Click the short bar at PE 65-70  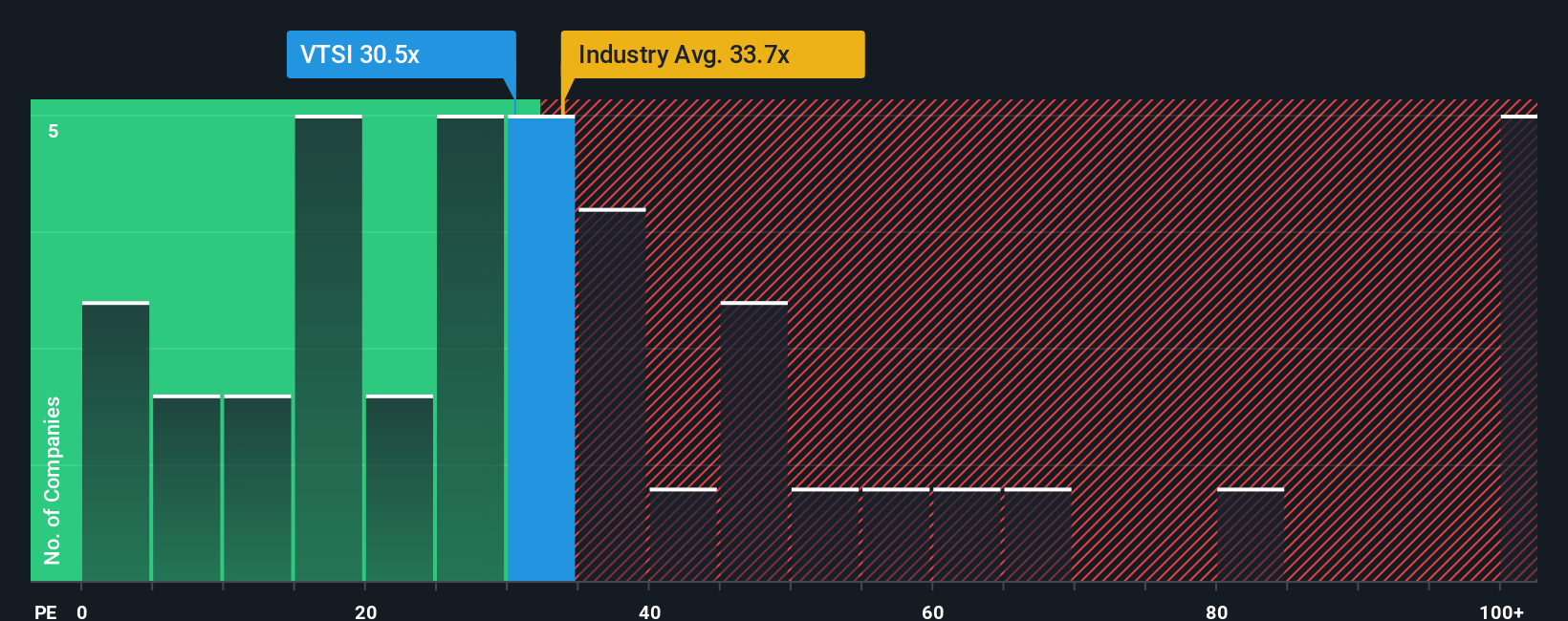(1038, 535)
